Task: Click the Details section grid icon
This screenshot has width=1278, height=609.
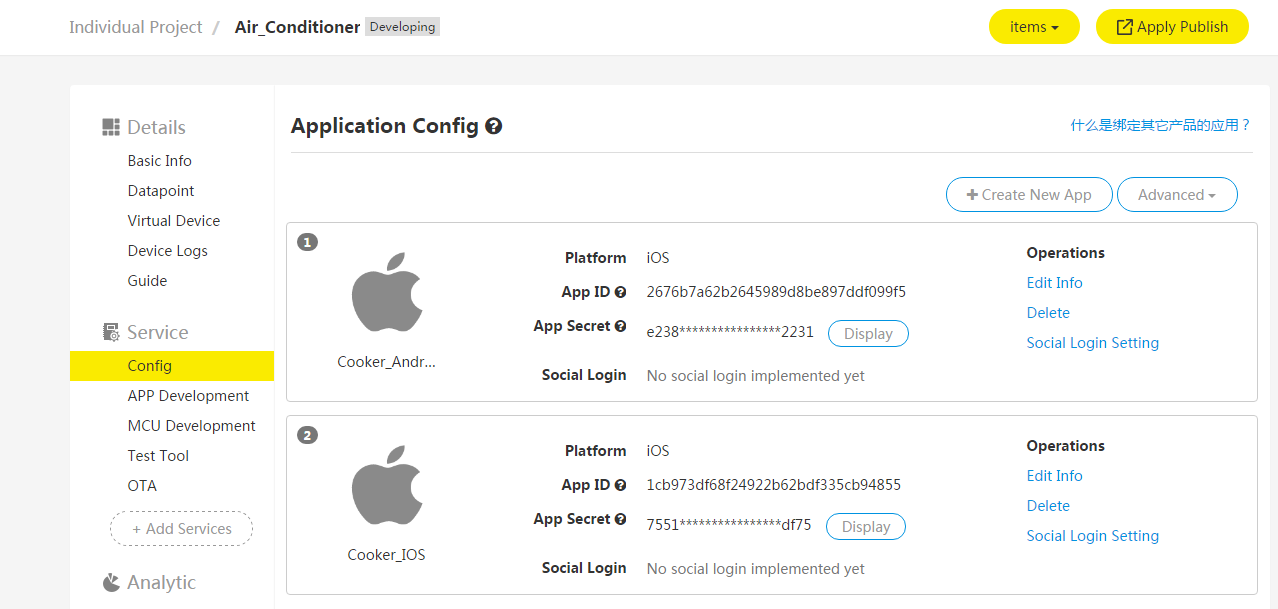Action: click(110, 127)
